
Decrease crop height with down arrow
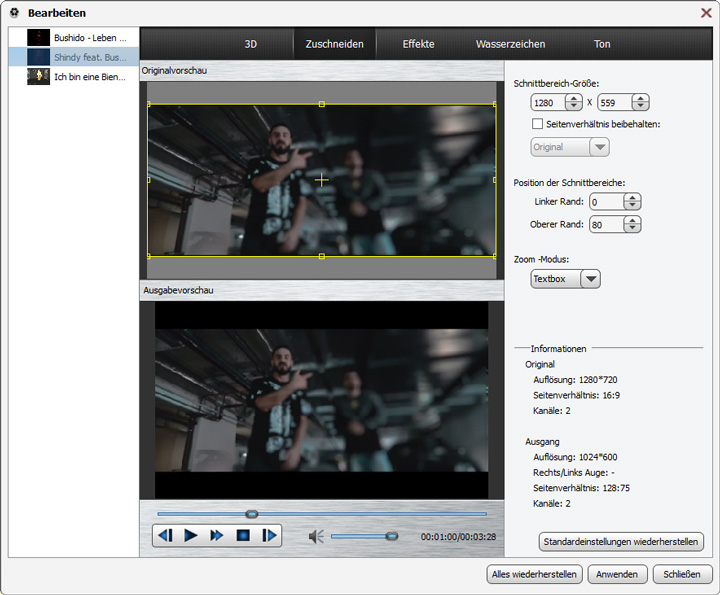click(640, 106)
